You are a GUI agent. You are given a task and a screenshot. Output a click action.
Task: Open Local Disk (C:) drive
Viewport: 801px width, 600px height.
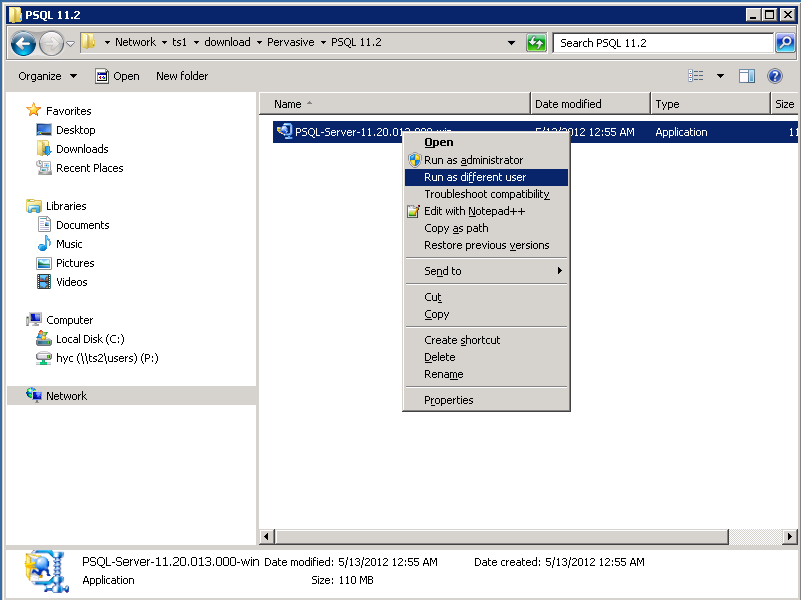(x=89, y=339)
